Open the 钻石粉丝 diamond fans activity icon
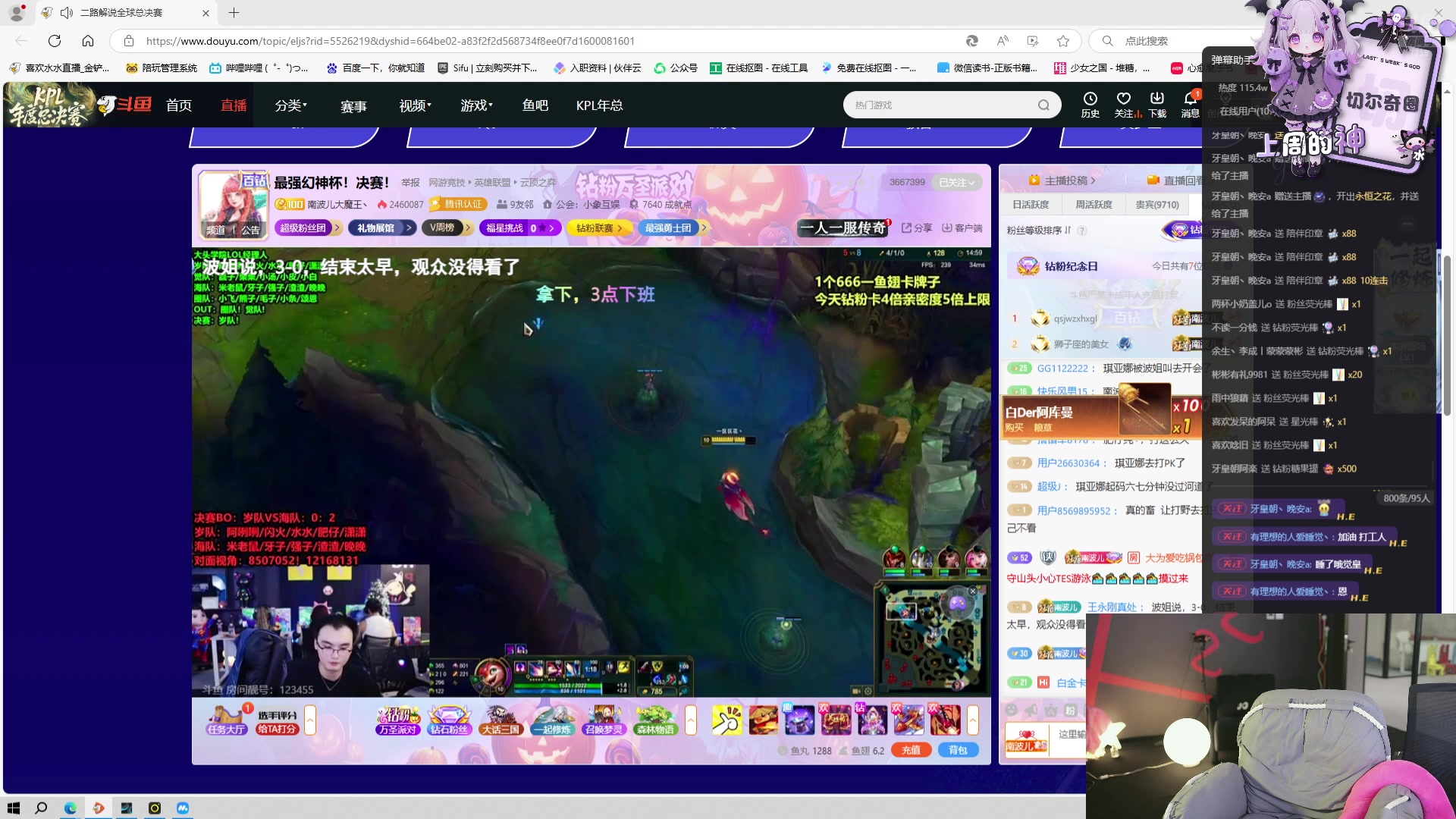 448,720
